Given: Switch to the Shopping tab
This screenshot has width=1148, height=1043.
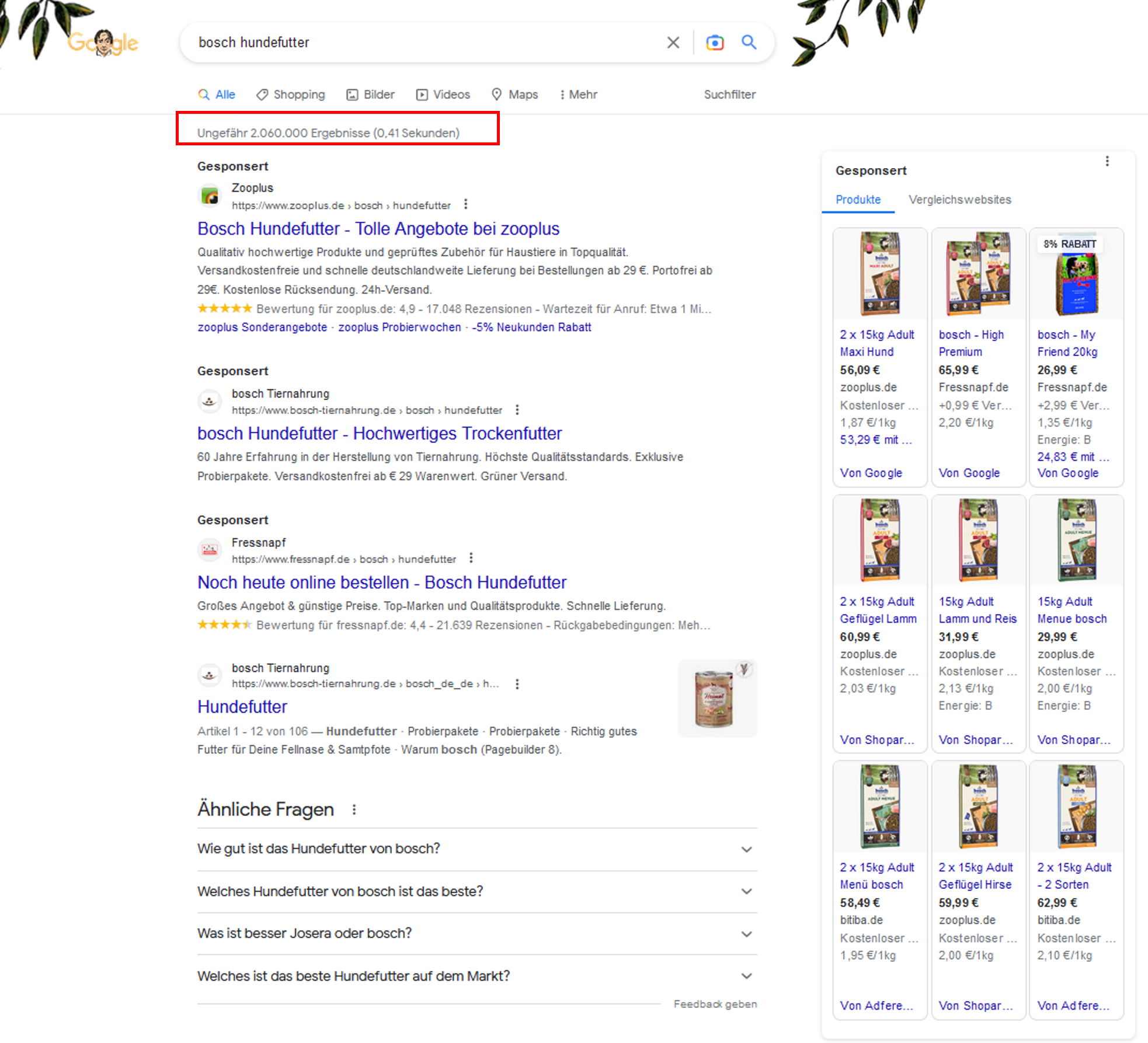Looking at the screenshot, I should (x=291, y=95).
